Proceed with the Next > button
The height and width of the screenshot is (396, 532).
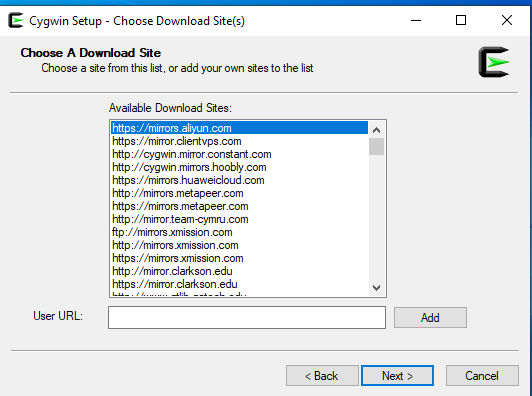click(397, 376)
